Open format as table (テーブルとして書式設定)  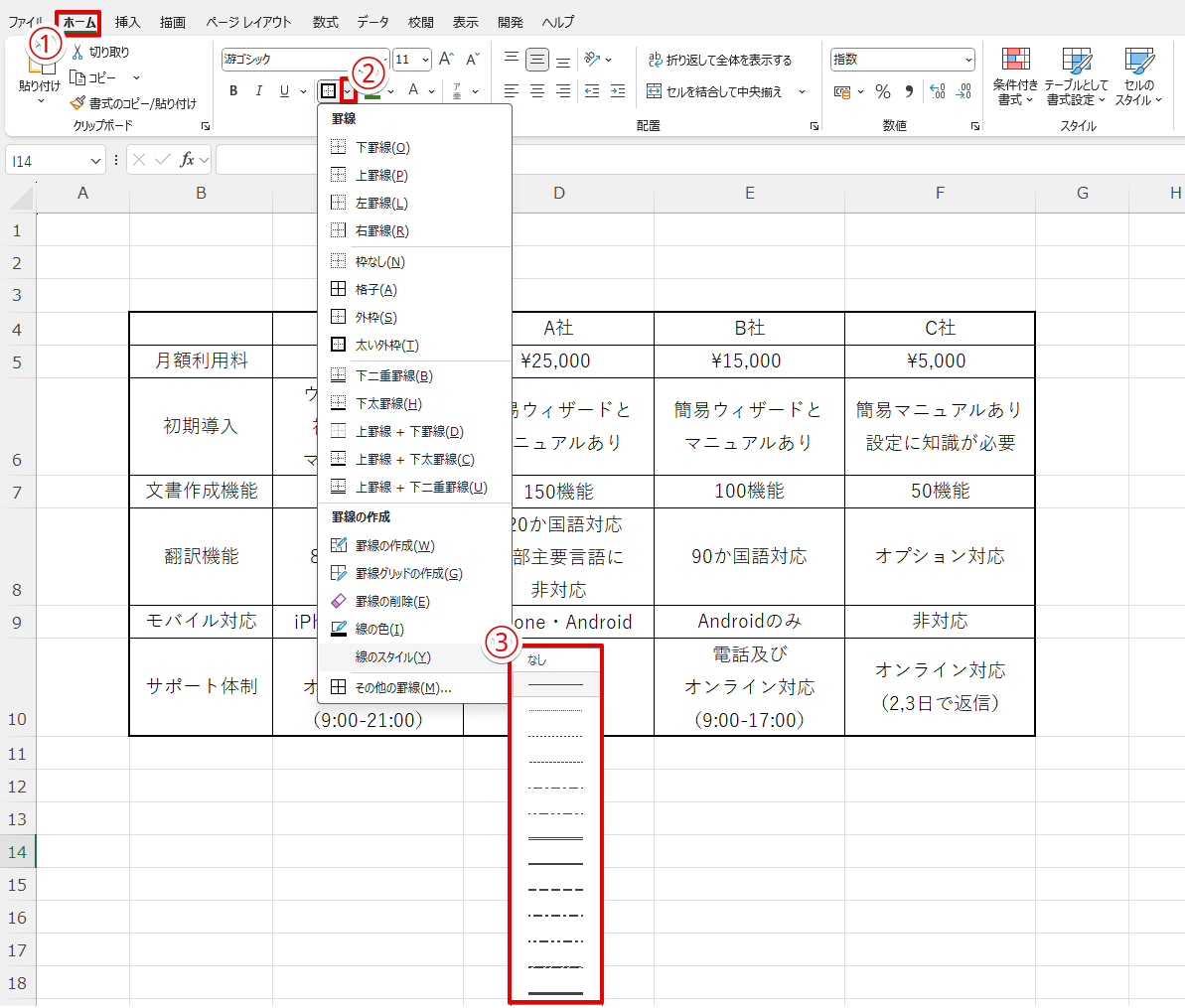[1076, 76]
